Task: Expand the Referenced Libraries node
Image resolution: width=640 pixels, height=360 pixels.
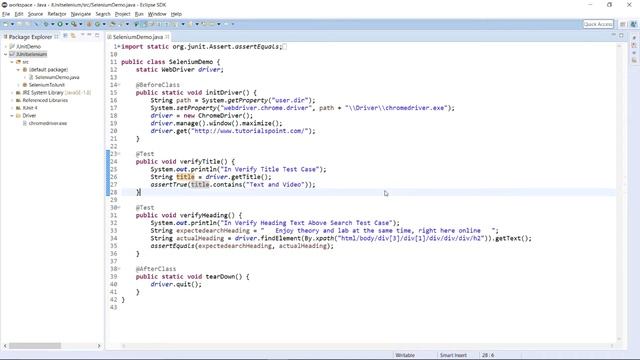Action: pos(12,100)
